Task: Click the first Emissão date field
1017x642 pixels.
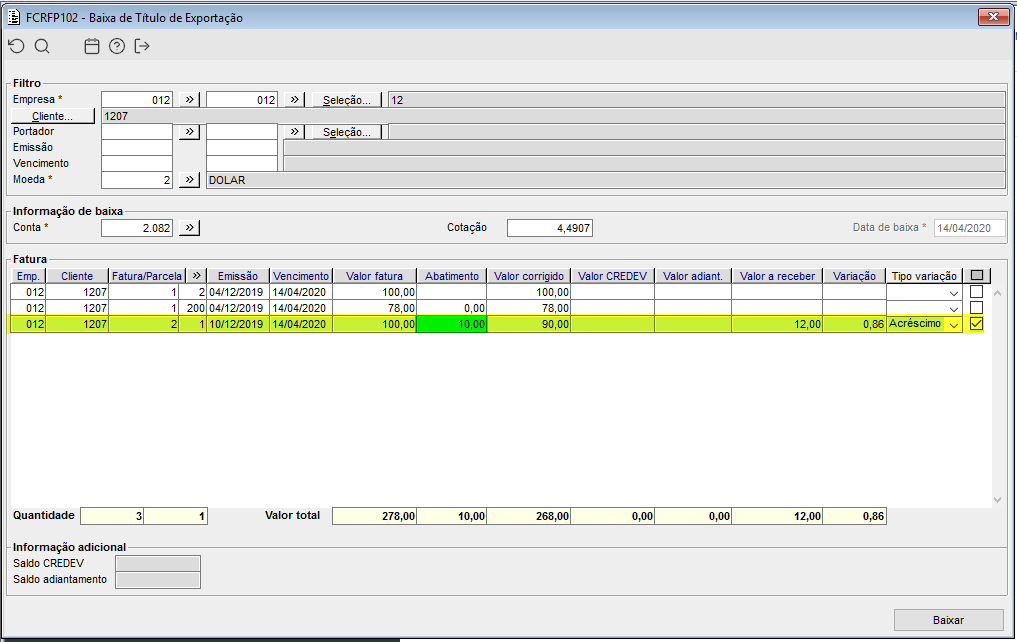Action: tap(137, 148)
